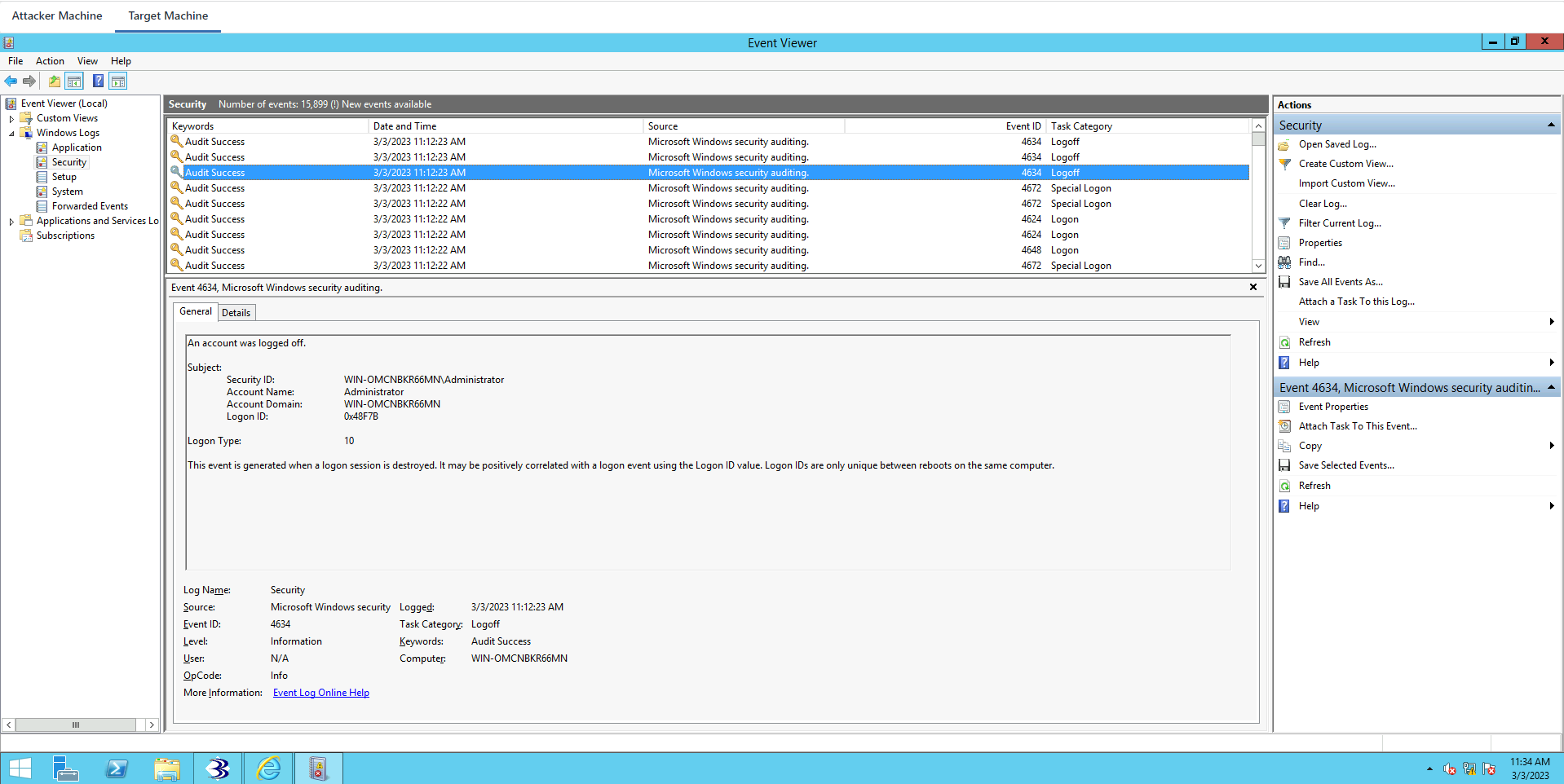Click the Forward arrow toolbar icon
Screen dimensions: 1564x784
pyautogui.click(x=29, y=81)
